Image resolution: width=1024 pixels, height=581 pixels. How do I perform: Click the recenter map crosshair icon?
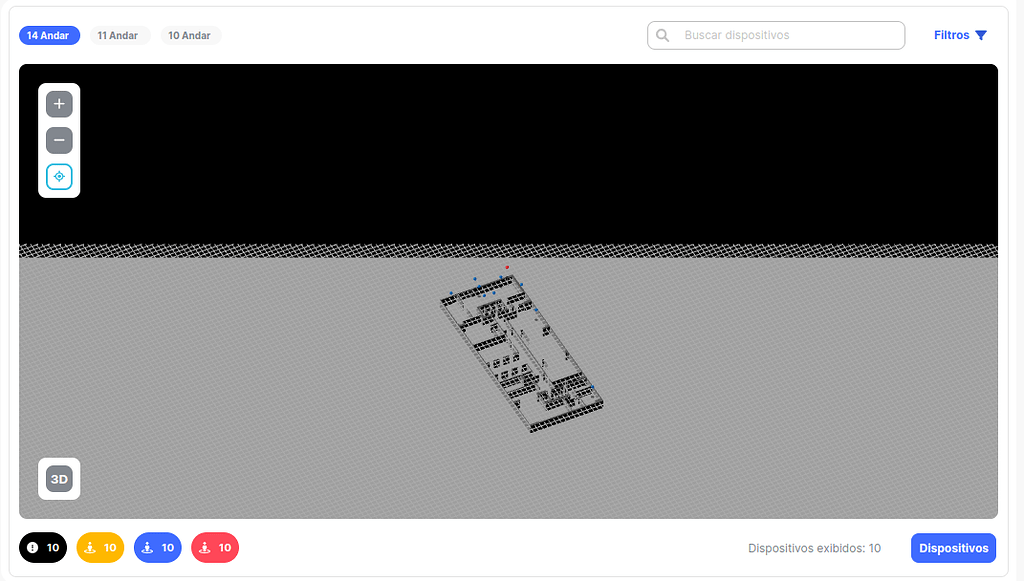[x=59, y=176]
